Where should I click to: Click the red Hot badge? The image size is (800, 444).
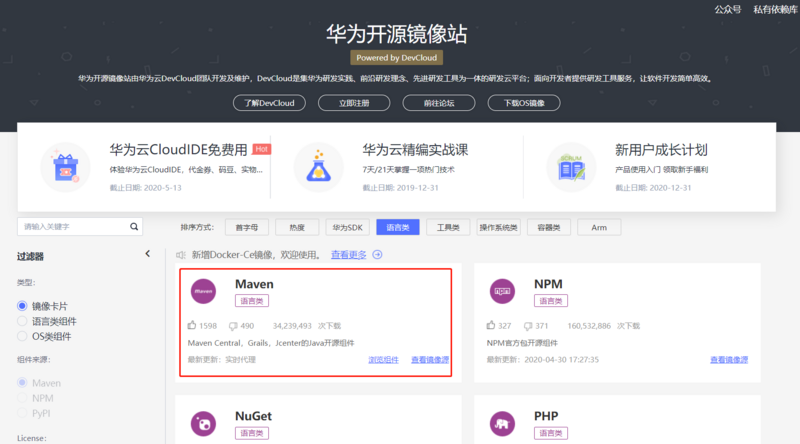tap(261, 149)
